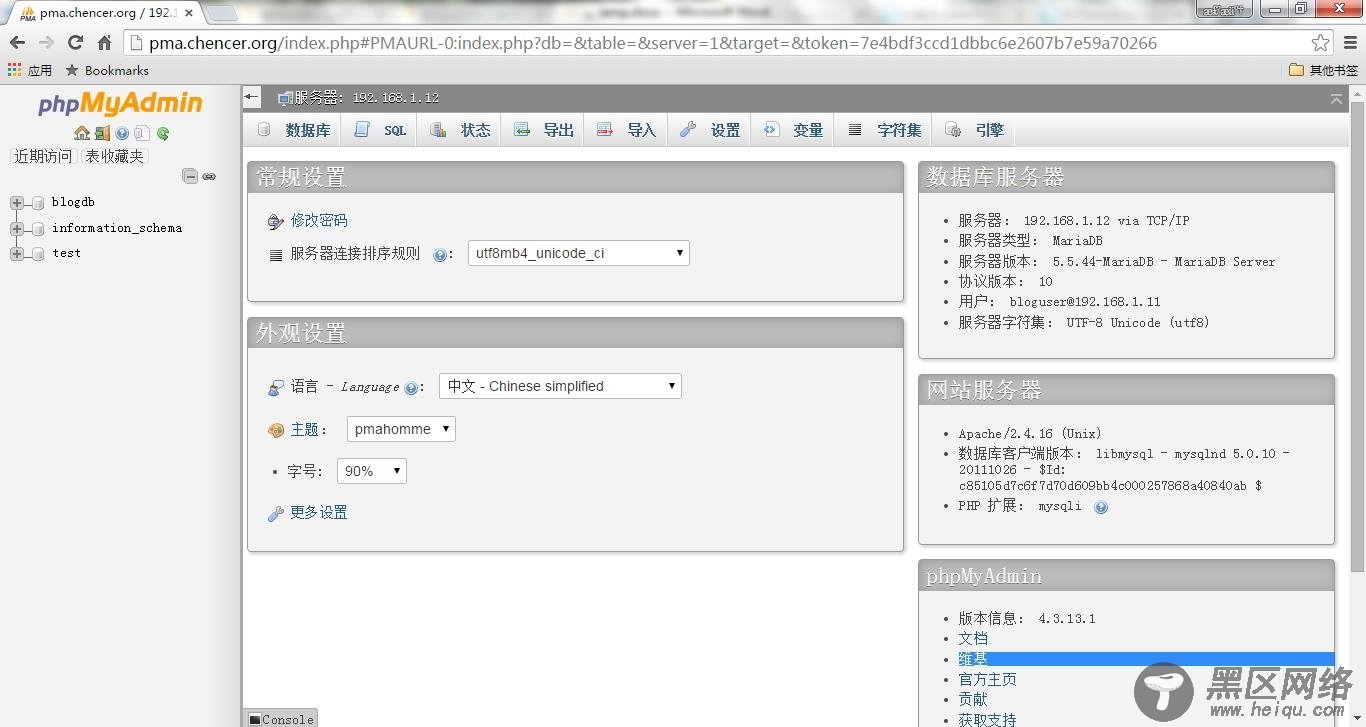Click the 更多设置 link
This screenshot has height=727, width=1366.
click(x=319, y=513)
